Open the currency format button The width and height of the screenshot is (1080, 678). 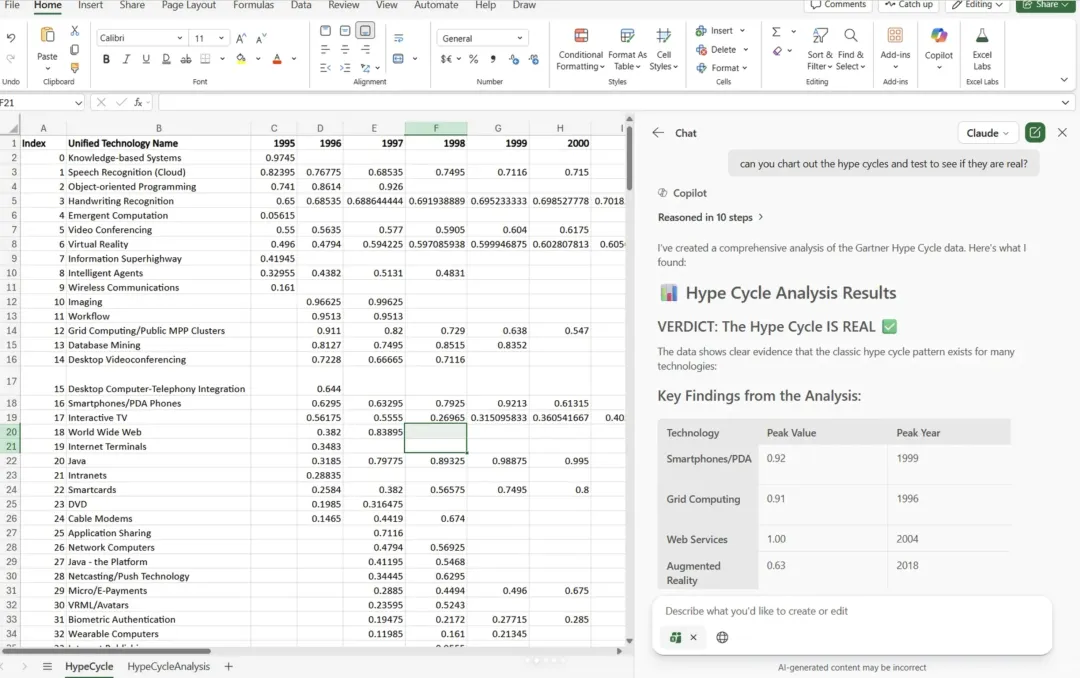[446, 59]
